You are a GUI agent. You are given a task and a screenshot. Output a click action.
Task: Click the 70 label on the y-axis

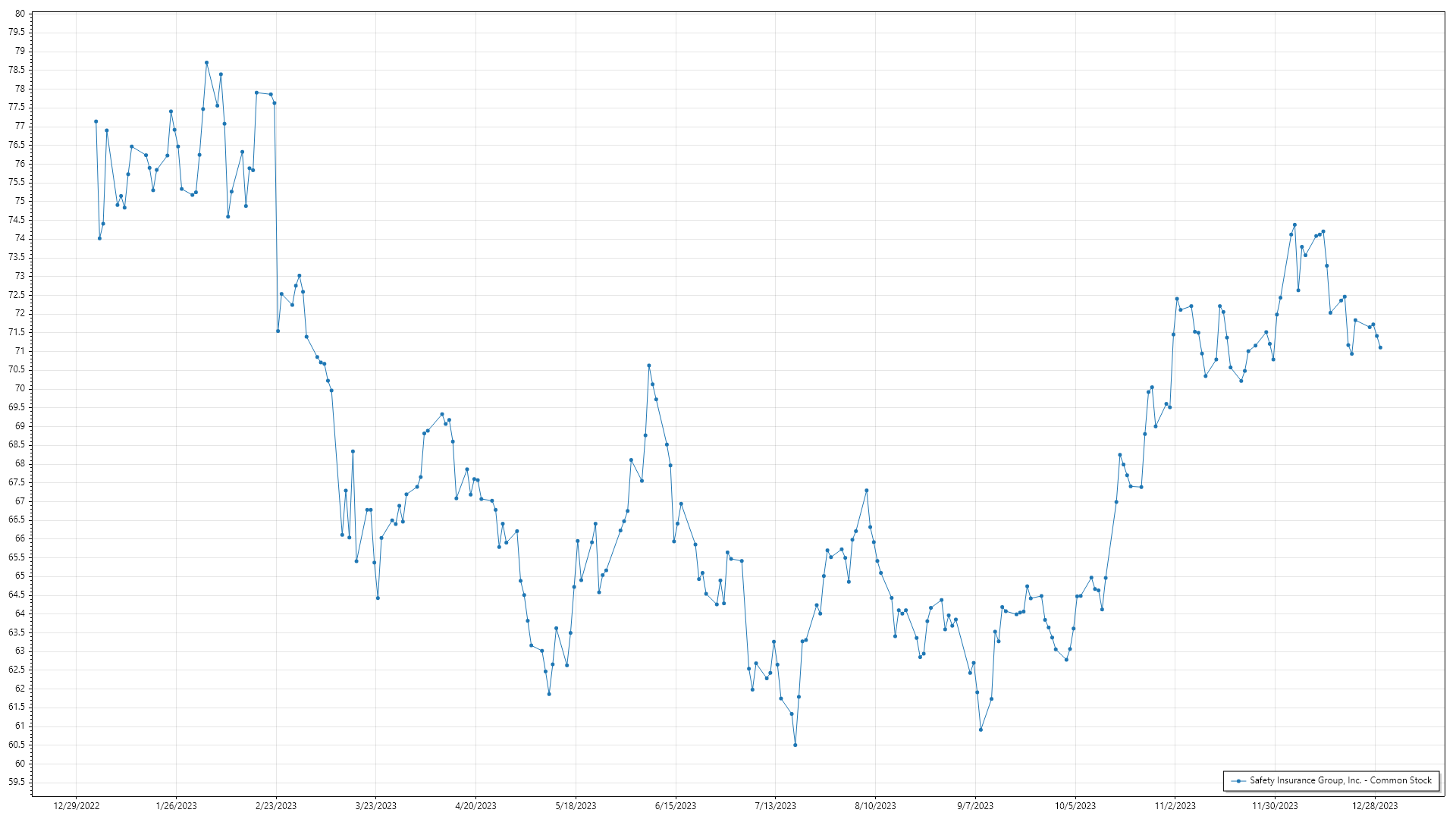click(20, 388)
